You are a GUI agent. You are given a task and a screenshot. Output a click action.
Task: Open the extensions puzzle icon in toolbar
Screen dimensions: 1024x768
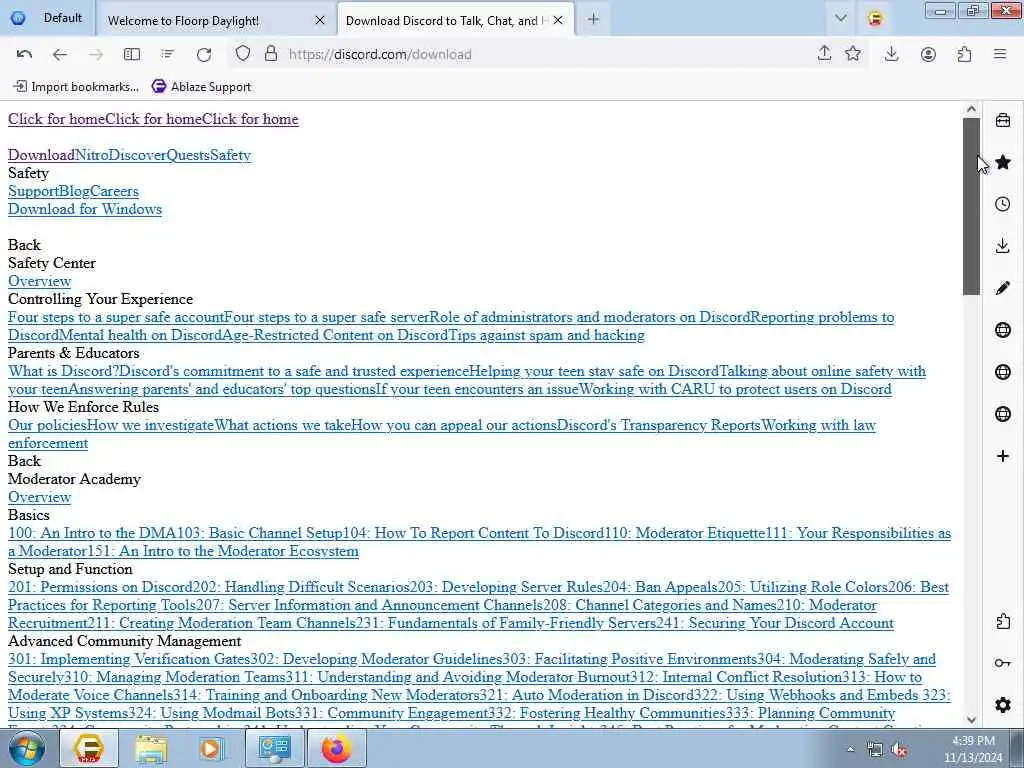pos(965,54)
